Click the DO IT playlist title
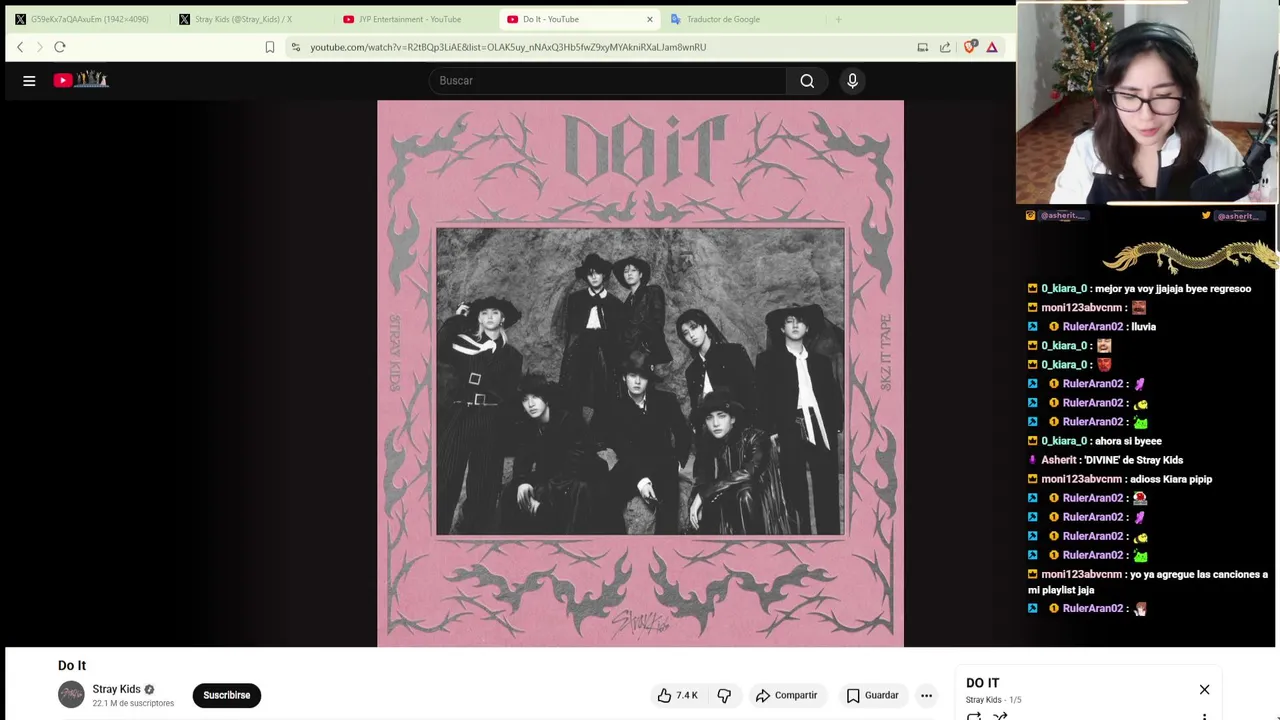The height and width of the screenshot is (720, 1280). pos(982,683)
